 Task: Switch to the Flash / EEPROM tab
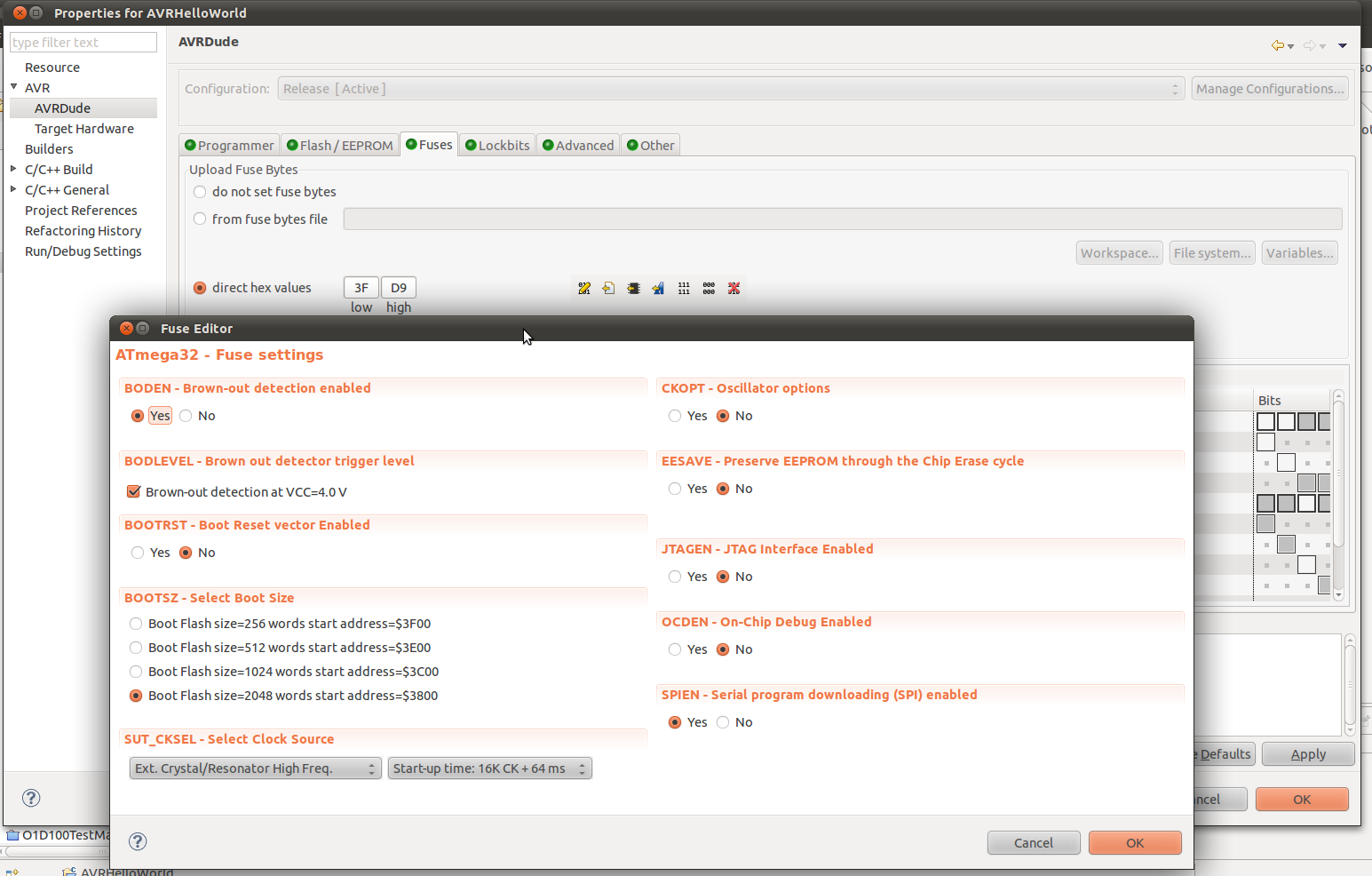[x=339, y=145]
